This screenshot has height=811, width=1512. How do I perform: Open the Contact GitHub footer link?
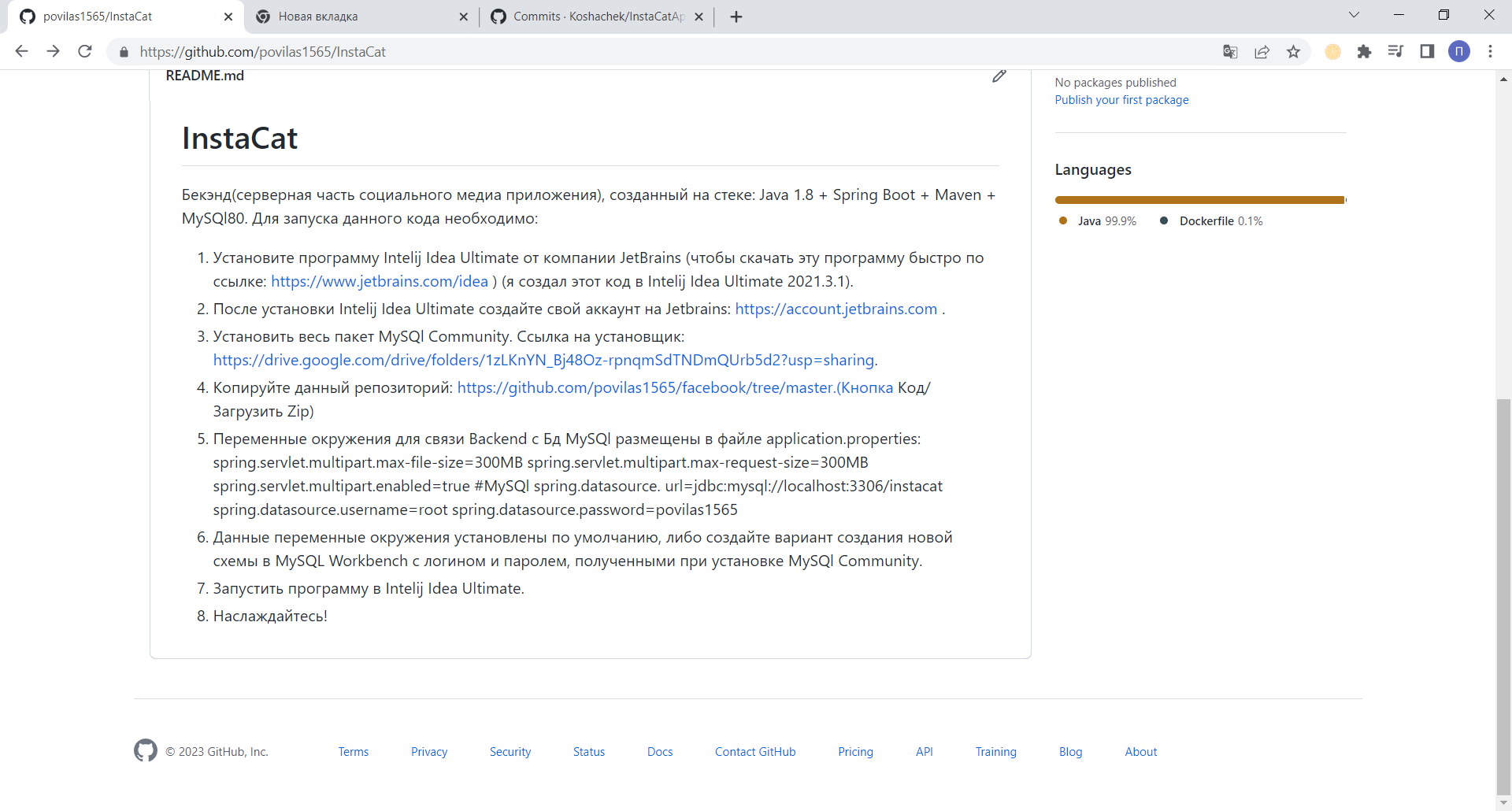(x=755, y=752)
